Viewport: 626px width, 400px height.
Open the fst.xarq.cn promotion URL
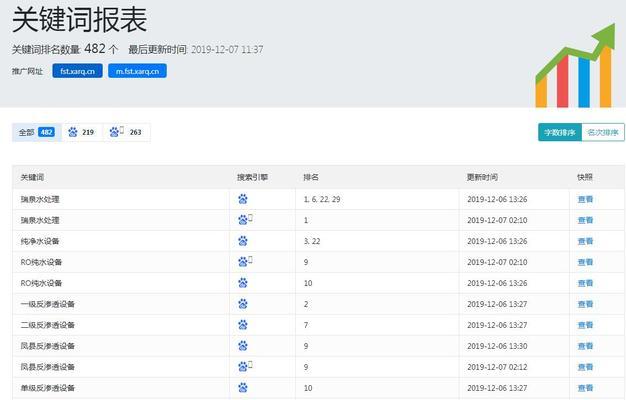coord(77,71)
